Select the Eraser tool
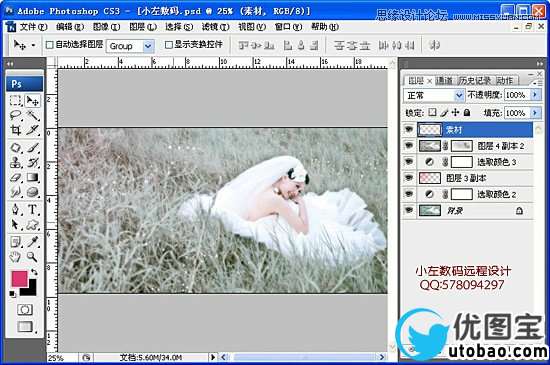Screen dimensions: 550x365 15,177
